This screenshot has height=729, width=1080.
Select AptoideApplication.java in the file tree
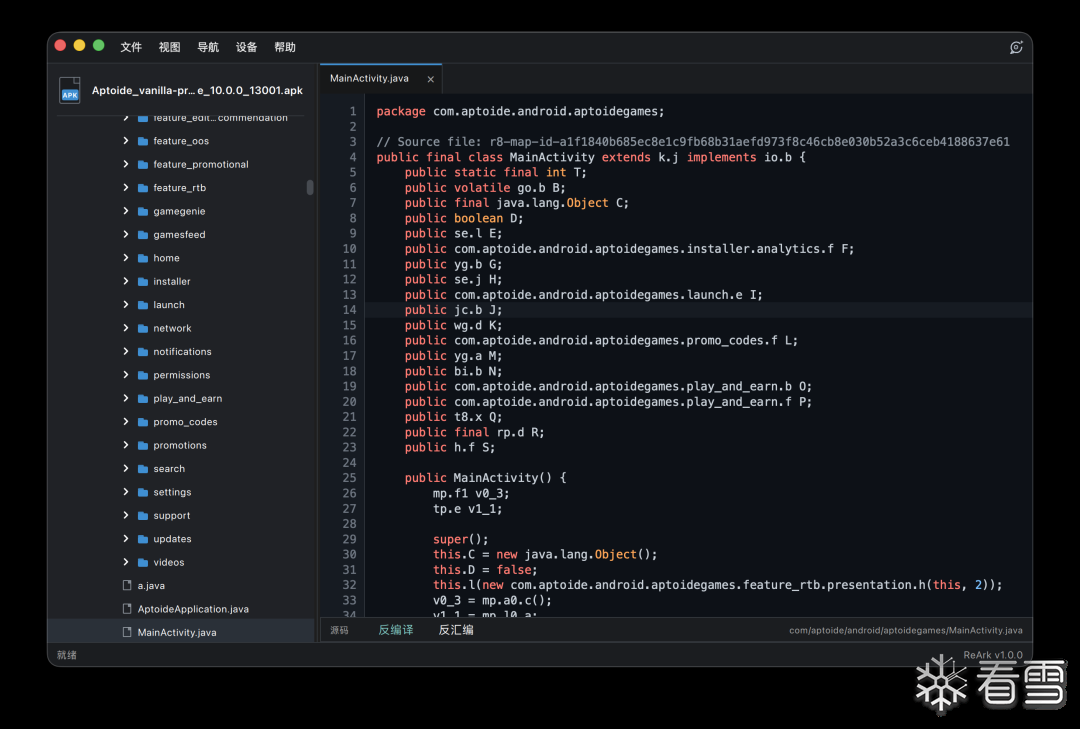pyautogui.click(x=193, y=609)
